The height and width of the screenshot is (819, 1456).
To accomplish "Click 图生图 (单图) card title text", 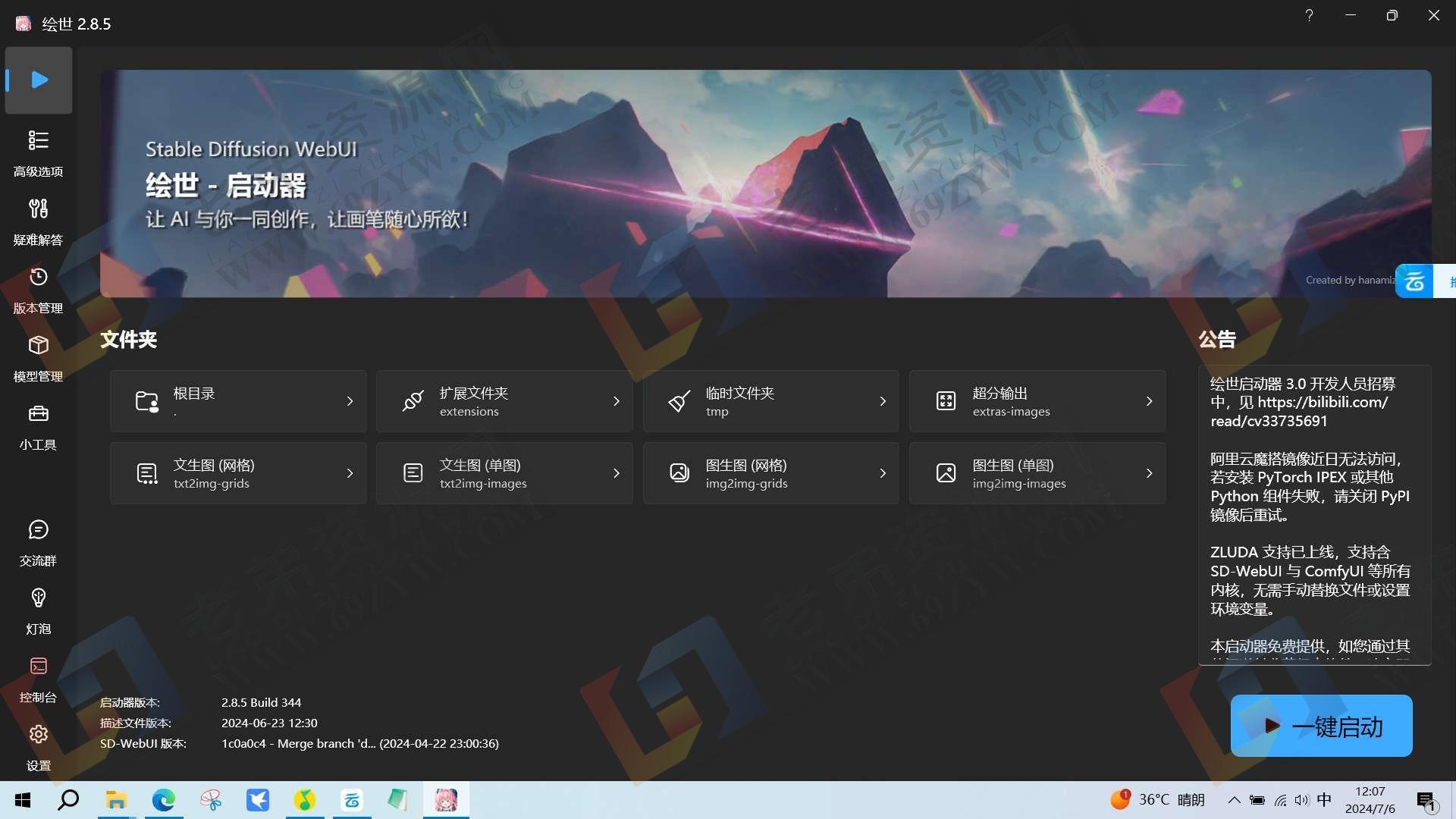I will click(x=1013, y=465).
